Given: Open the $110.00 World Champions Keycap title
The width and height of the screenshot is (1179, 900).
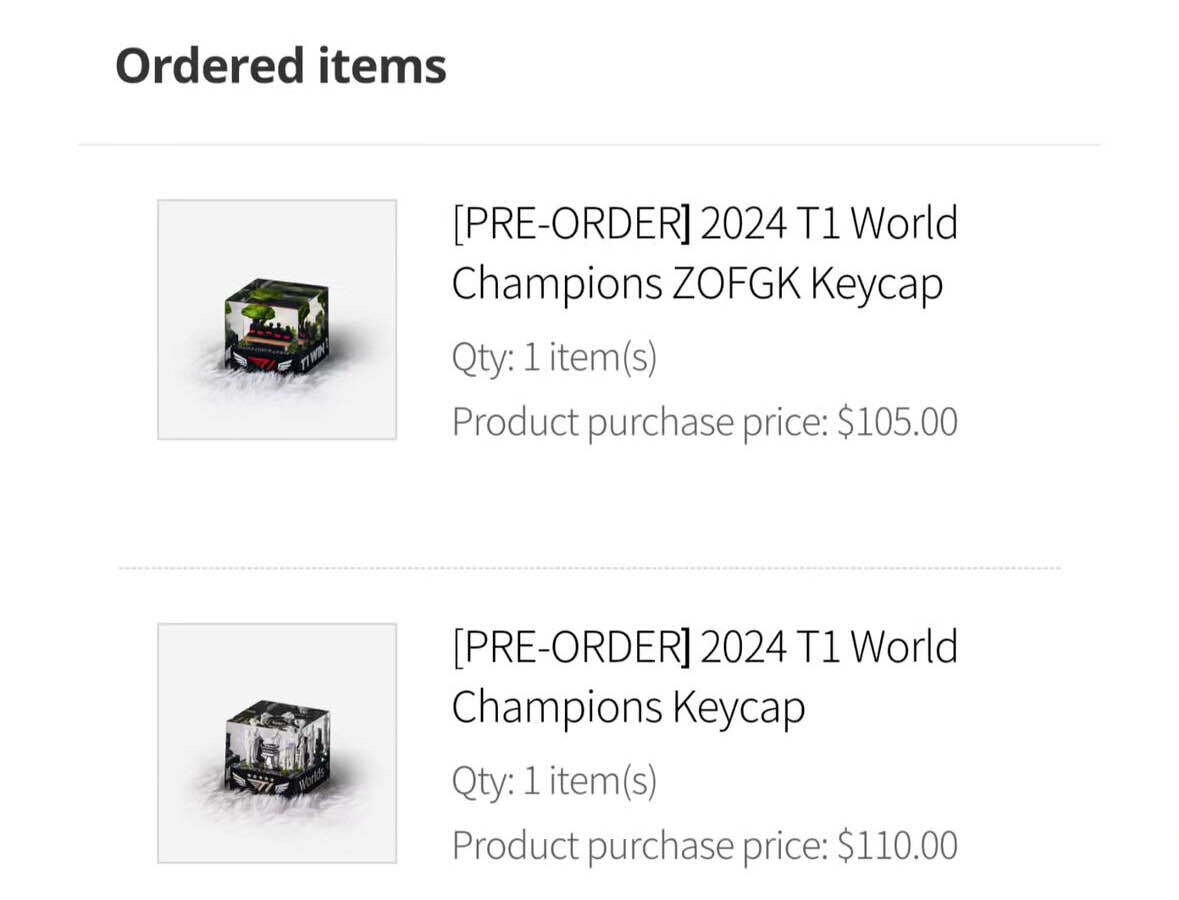Looking at the screenshot, I should coord(704,677).
